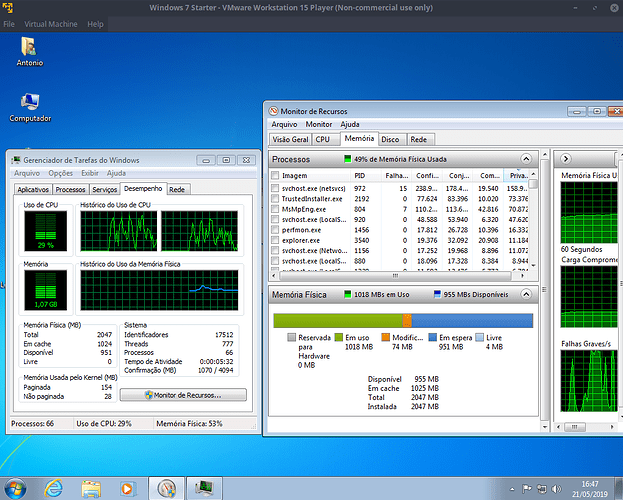Launch Internet Explorer from the taskbar
This screenshot has height=500, width=623.
click(x=54, y=488)
